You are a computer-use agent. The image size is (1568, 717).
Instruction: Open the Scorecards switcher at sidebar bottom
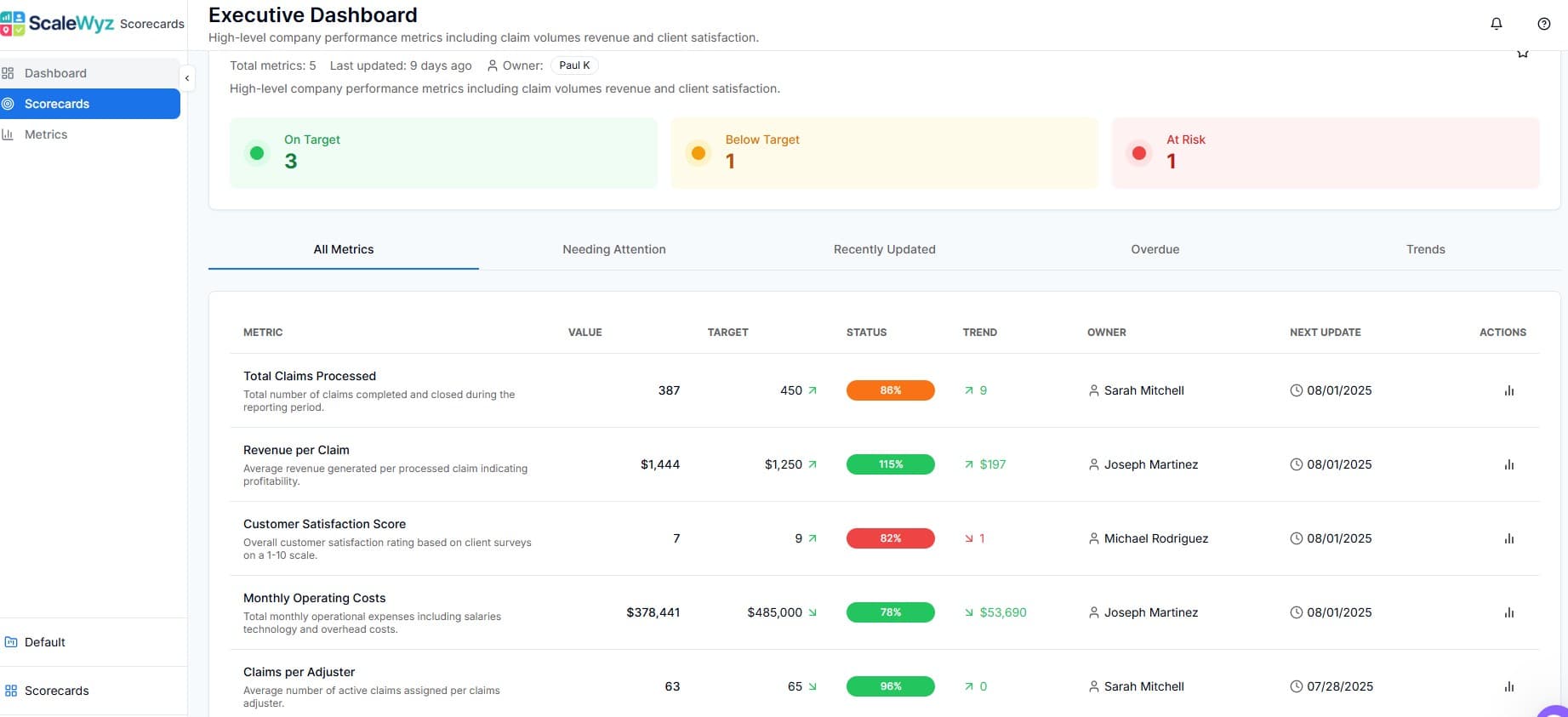pyautogui.click(x=56, y=691)
